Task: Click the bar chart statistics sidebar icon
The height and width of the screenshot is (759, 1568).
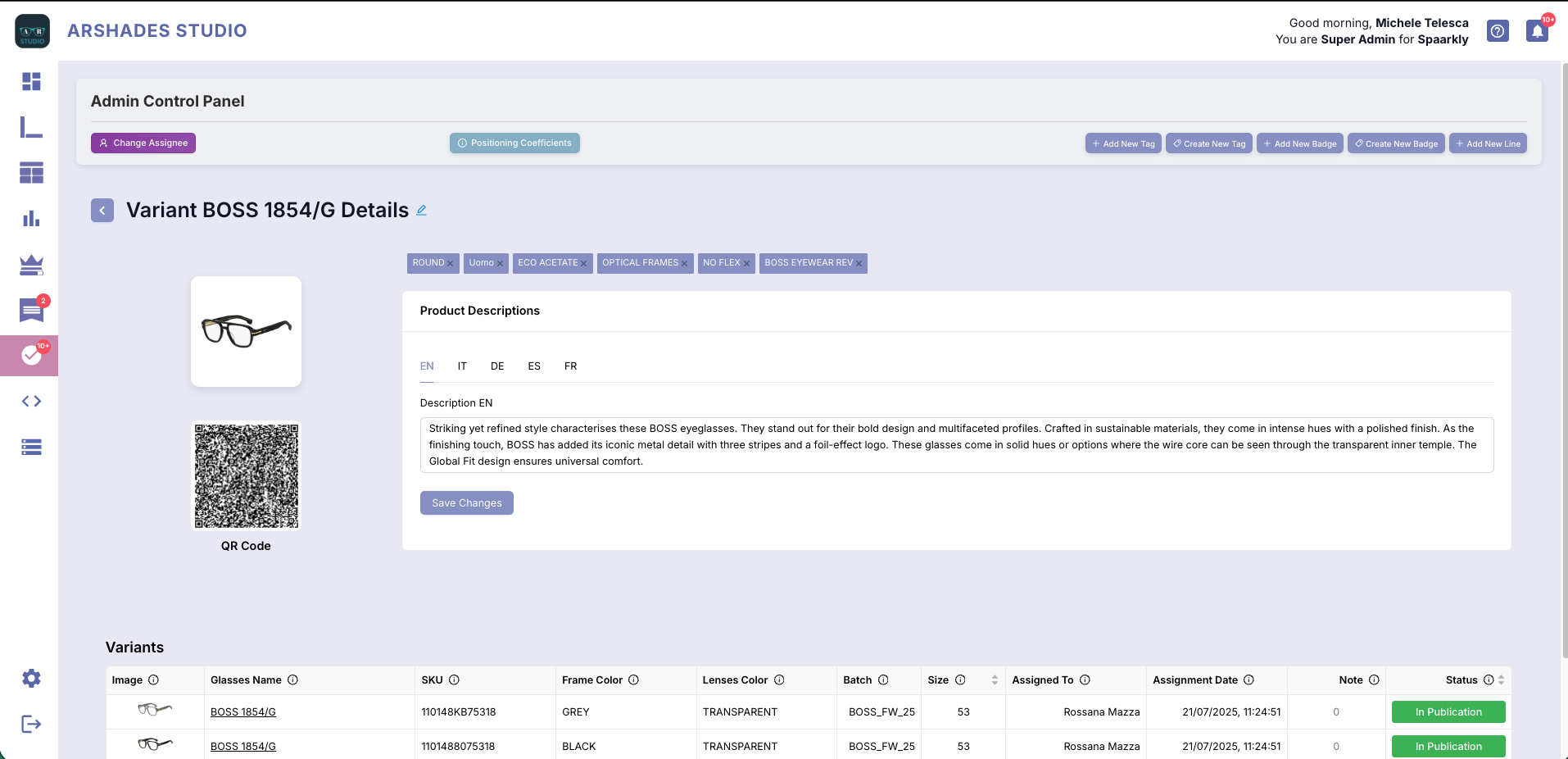Action: tap(31, 219)
